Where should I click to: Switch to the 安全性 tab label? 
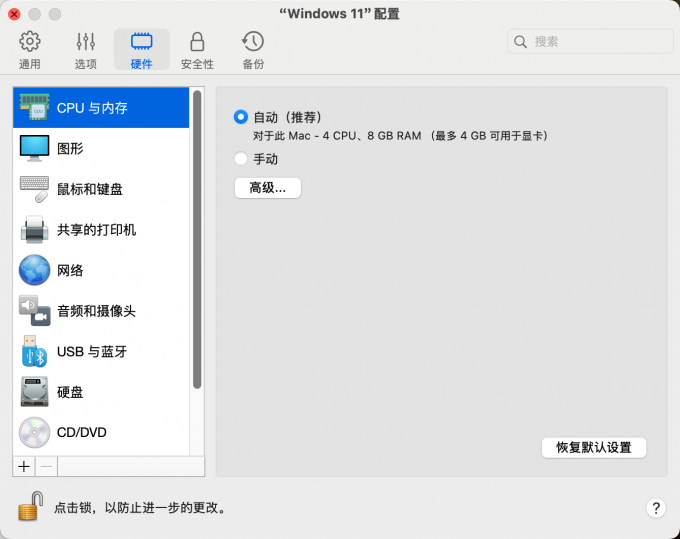[x=197, y=64]
